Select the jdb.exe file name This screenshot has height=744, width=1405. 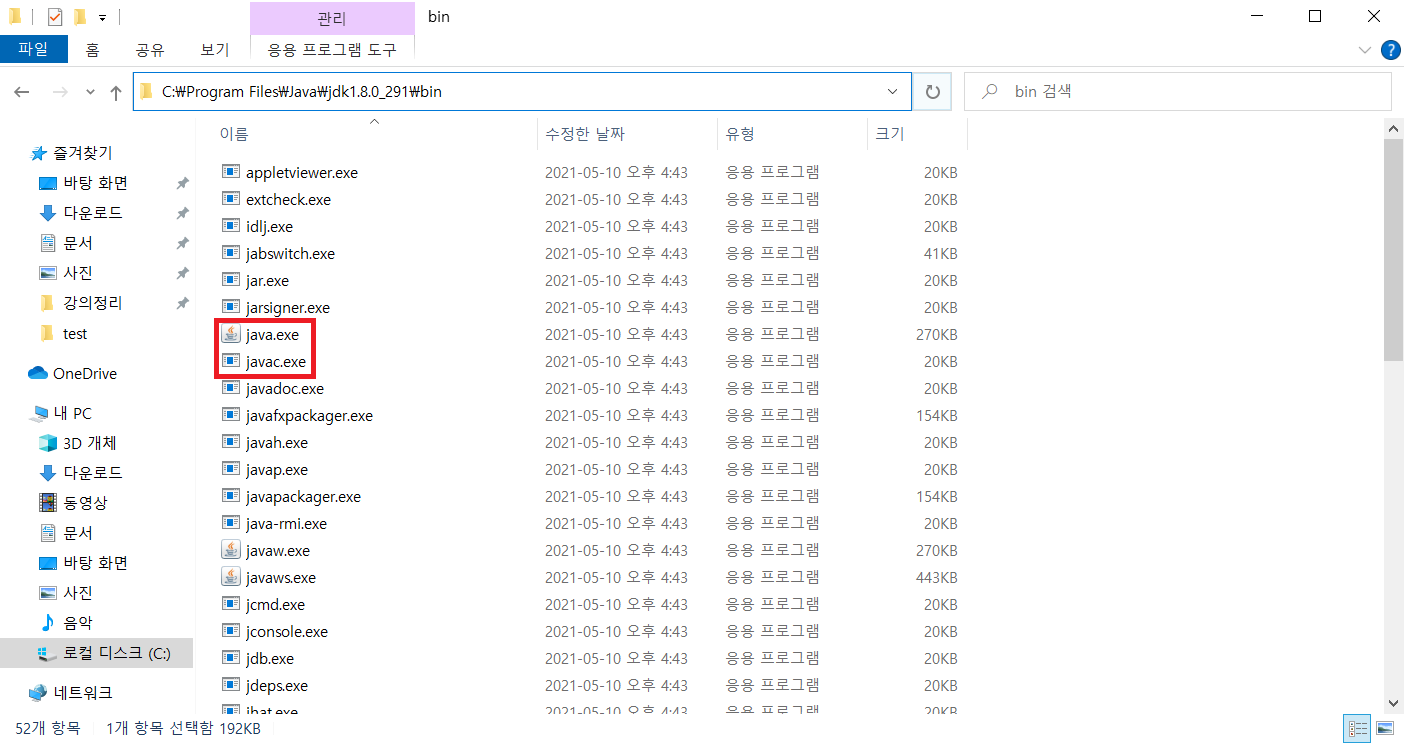(270, 658)
